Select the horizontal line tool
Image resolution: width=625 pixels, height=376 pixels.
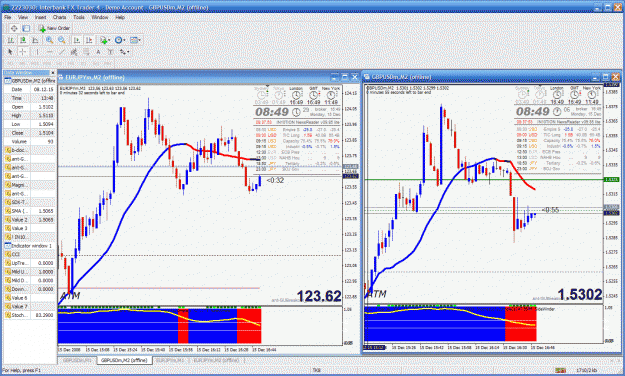(x=49, y=52)
